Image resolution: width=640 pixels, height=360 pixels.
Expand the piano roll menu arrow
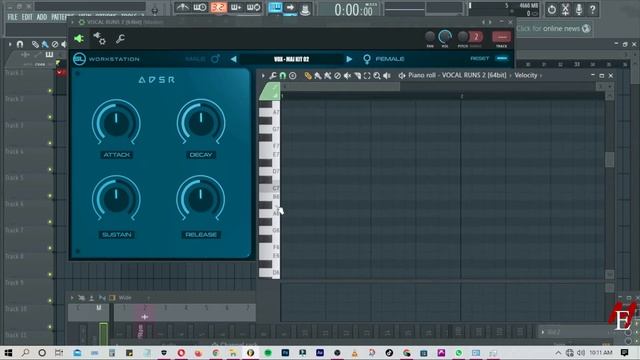[263, 76]
